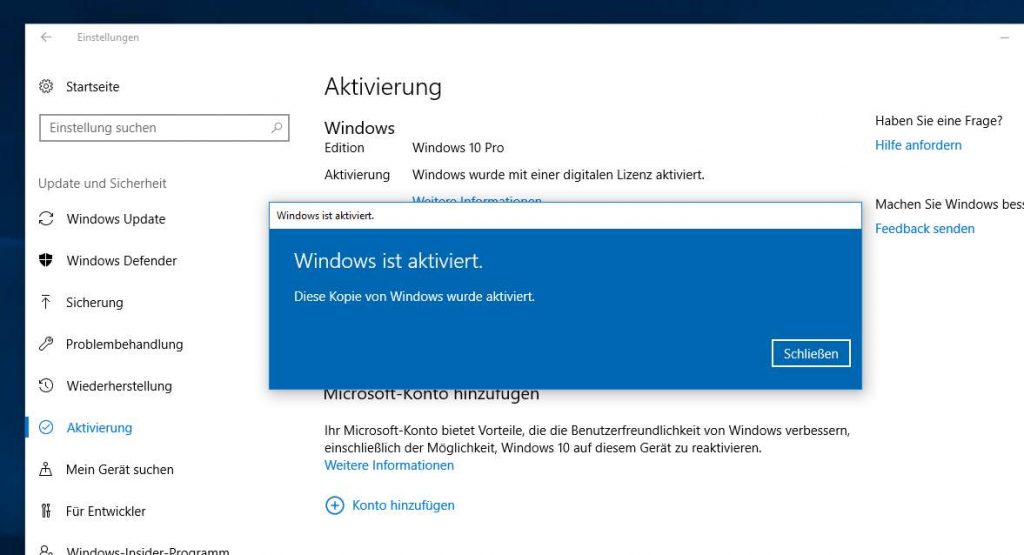Click the Problembehandlung wrench icon
Image resolution: width=1024 pixels, height=555 pixels.
click(x=46, y=344)
